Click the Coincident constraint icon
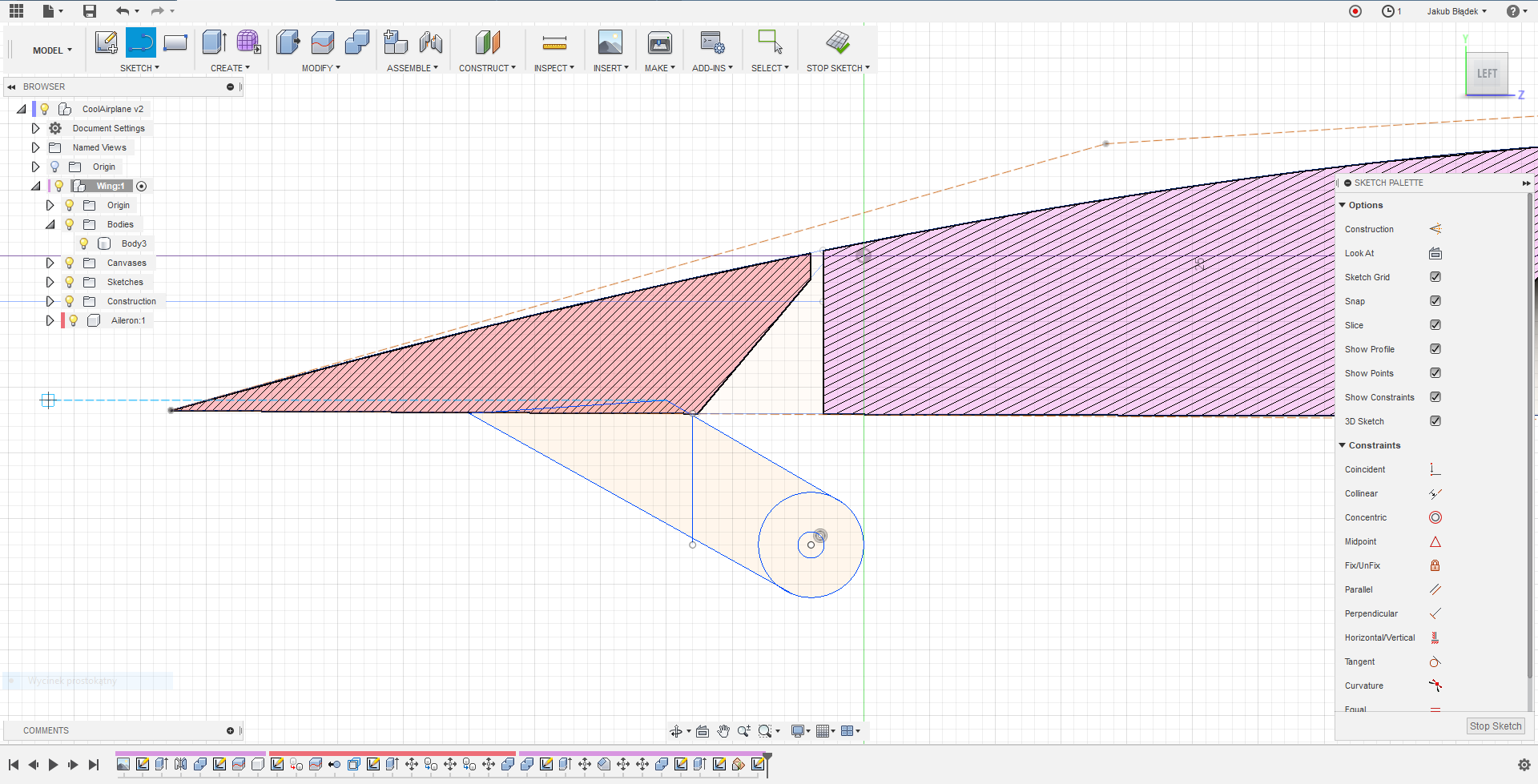This screenshot has width=1538, height=784. click(1435, 469)
